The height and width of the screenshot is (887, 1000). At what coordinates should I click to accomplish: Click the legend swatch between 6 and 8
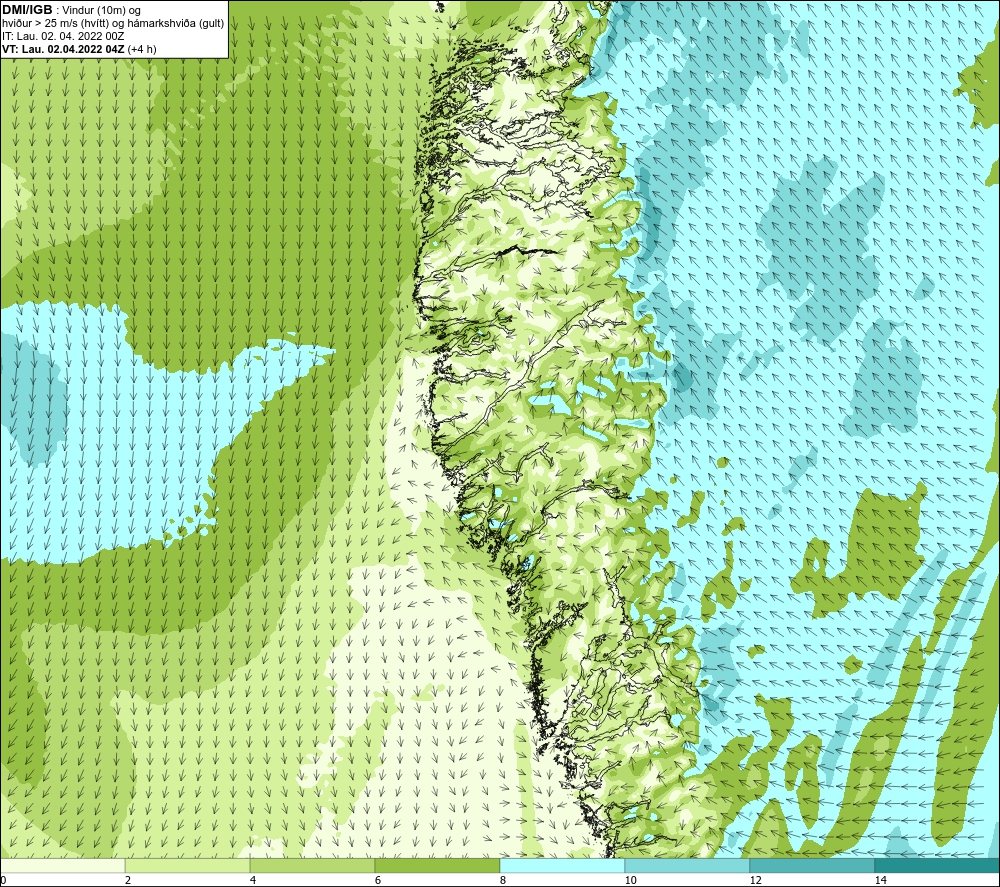click(438, 866)
